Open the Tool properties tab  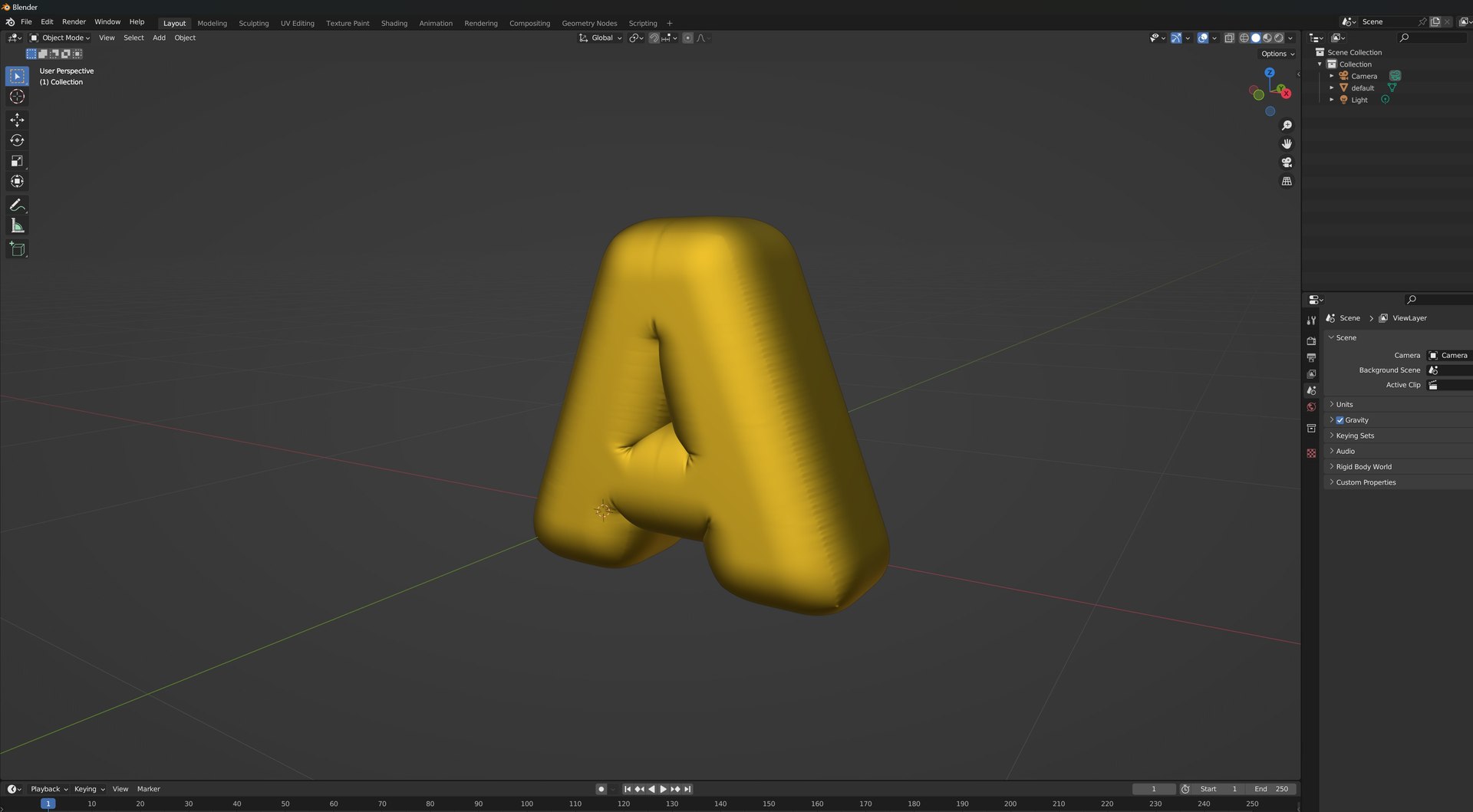[x=1311, y=321]
